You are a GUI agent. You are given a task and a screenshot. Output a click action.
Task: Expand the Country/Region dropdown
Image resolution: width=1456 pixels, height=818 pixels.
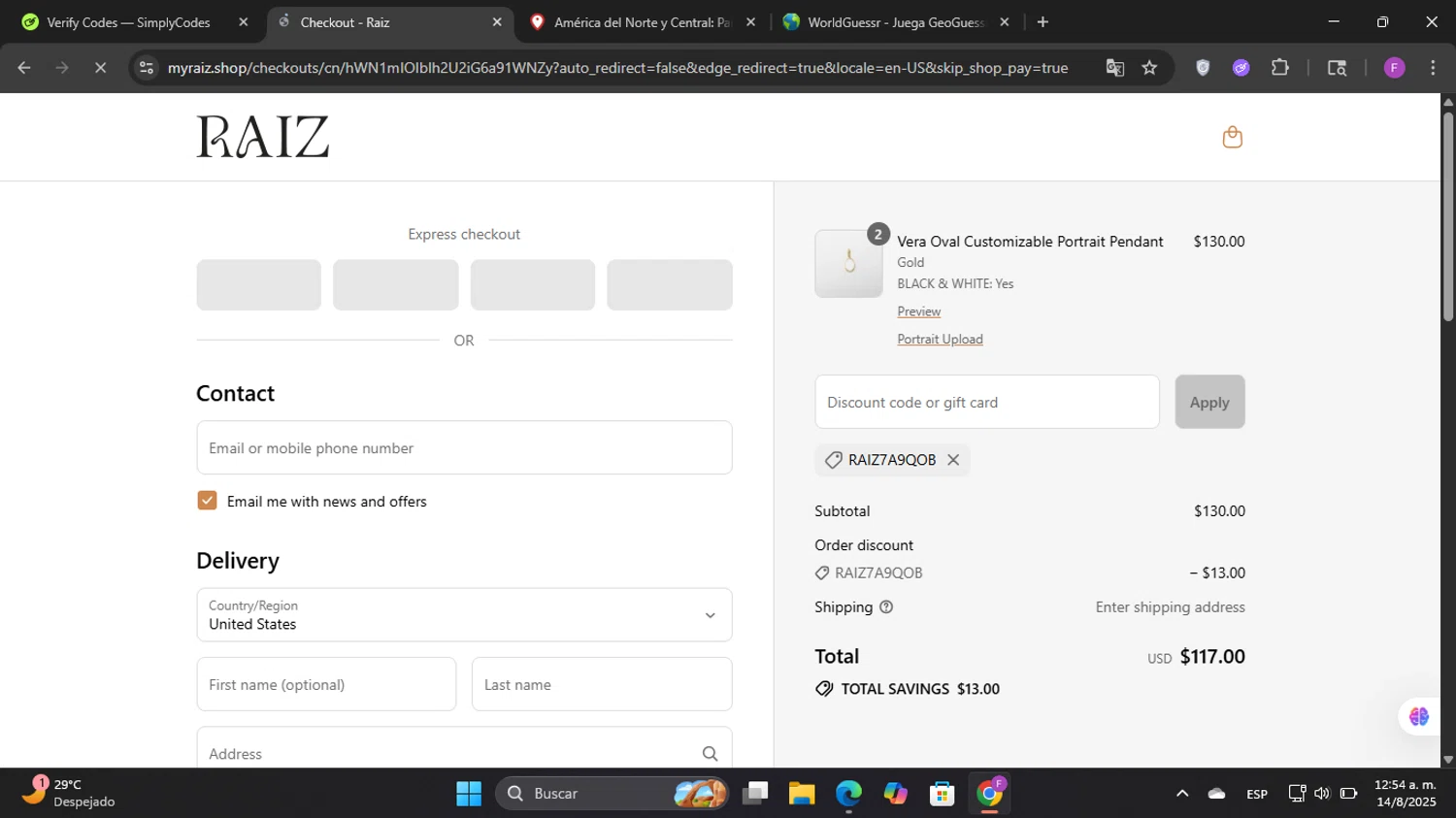464,614
